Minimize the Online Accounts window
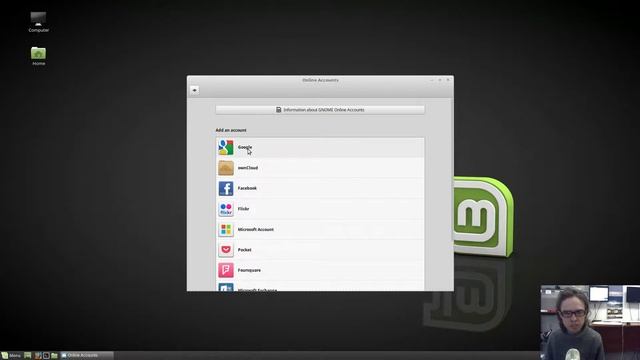The width and height of the screenshot is (640, 360). (432, 80)
